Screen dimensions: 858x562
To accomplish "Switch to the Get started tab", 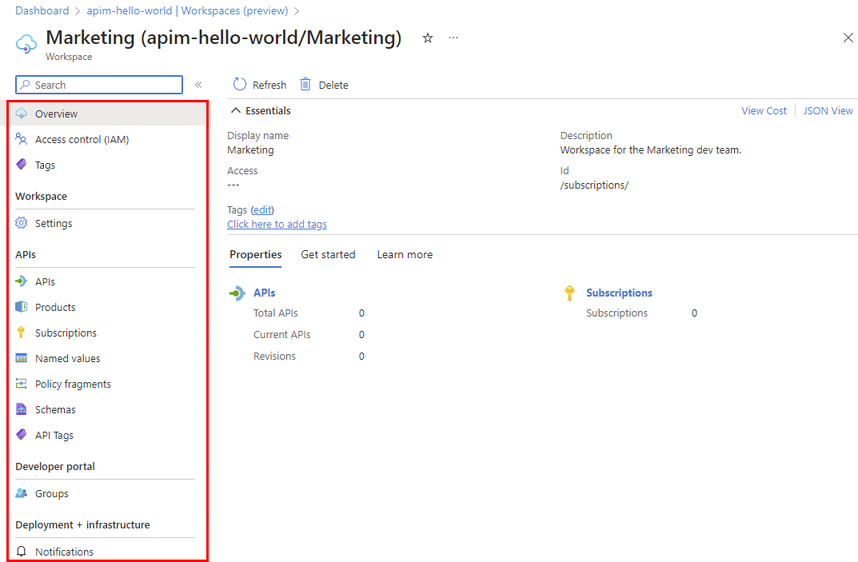I will click(x=328, y=255).
